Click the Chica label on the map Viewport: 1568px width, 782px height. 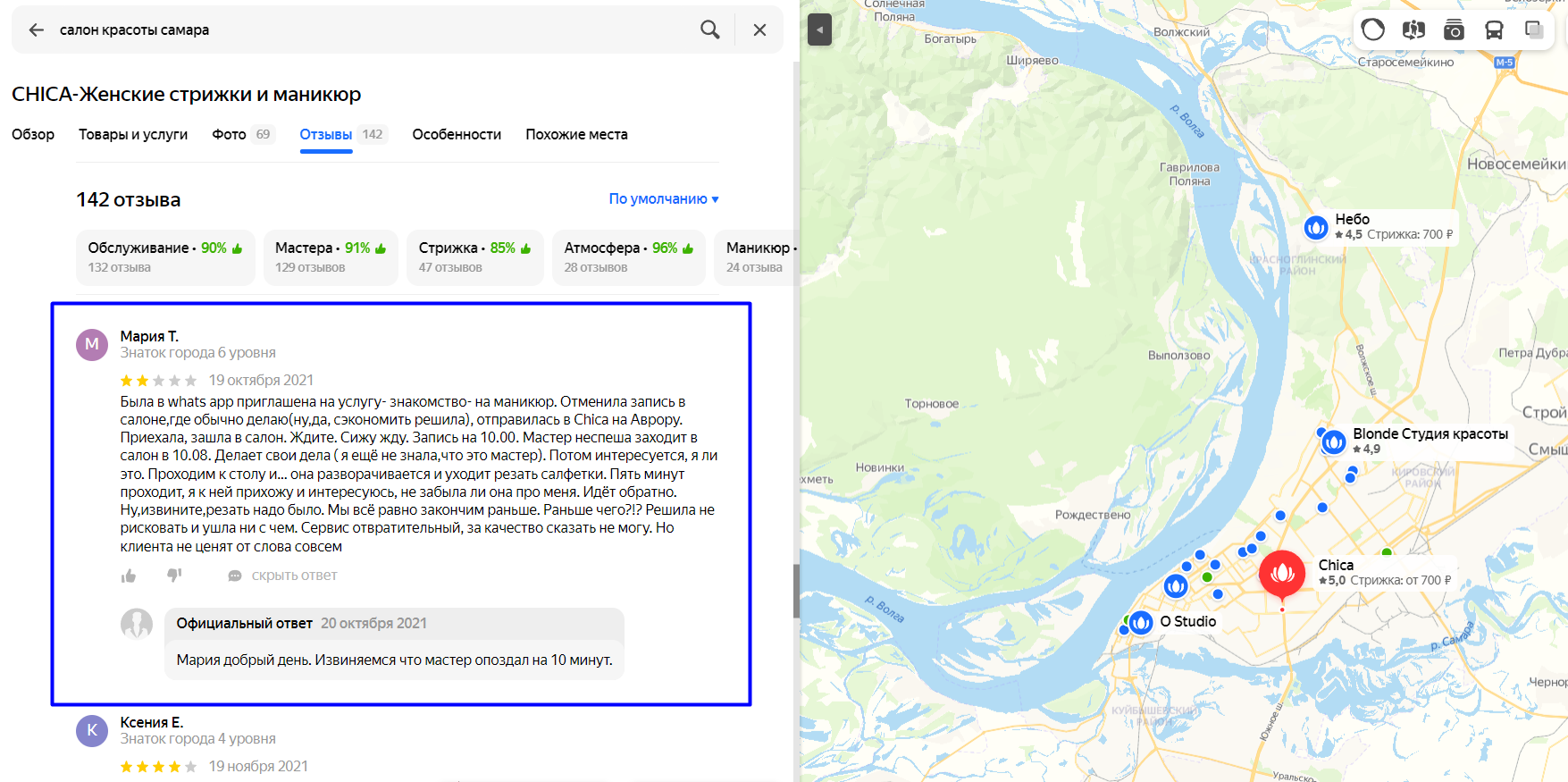pos(1336,565)
